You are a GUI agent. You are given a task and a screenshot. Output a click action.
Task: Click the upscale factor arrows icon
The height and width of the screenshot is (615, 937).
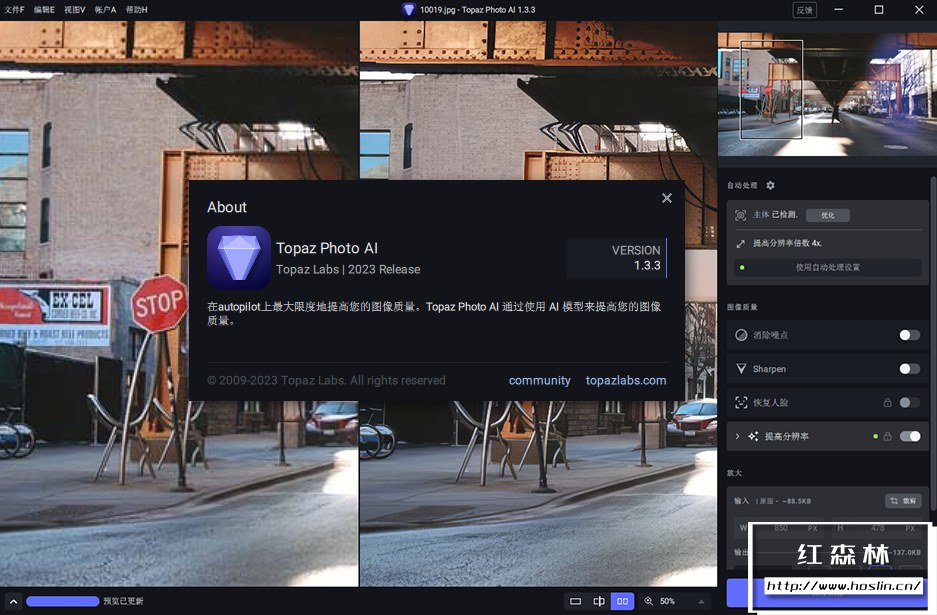pyautogui.click(x=740, y=243)
